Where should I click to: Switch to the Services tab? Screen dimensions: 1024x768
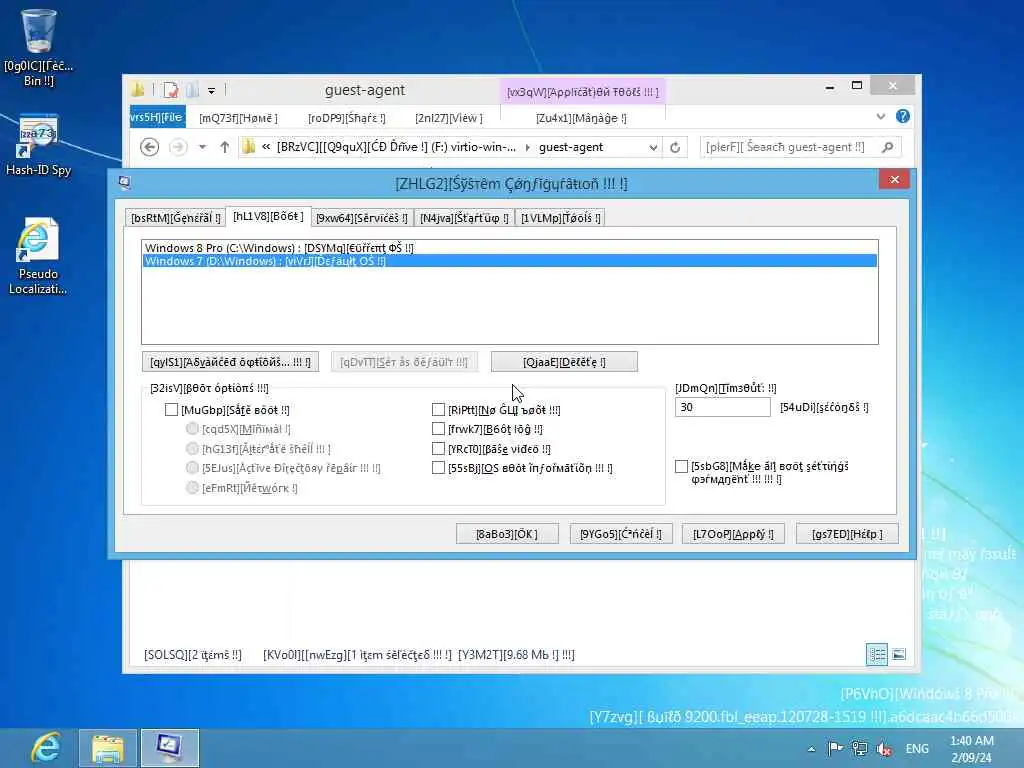(361, 217)
